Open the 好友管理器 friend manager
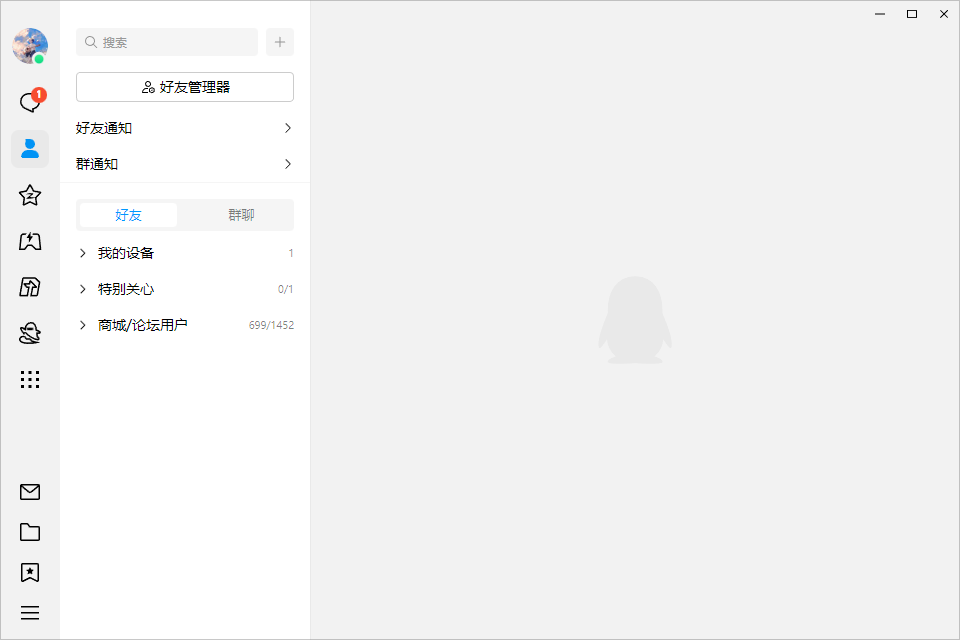 [x=184, y=87]
